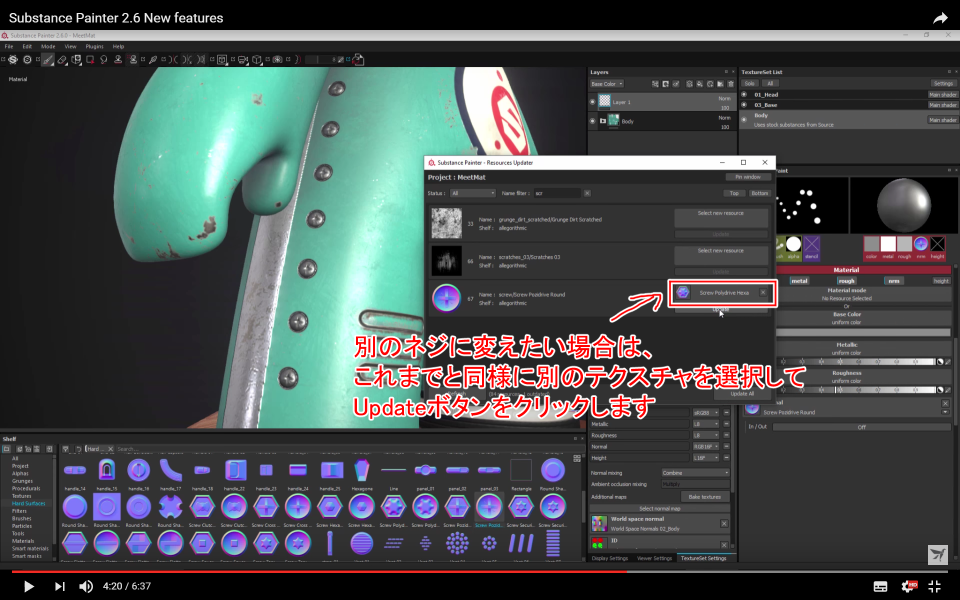Image resolution: width=960 pixels, height=600 pixels.
Task: Select the Polygon Fill tool
Action: coord(90,59)
